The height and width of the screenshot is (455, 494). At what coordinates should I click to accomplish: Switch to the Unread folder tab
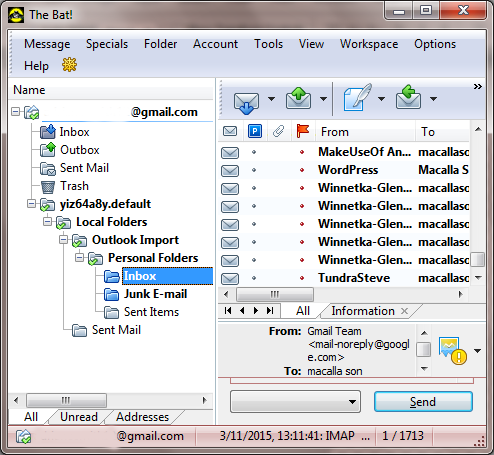tap(79, 417)
